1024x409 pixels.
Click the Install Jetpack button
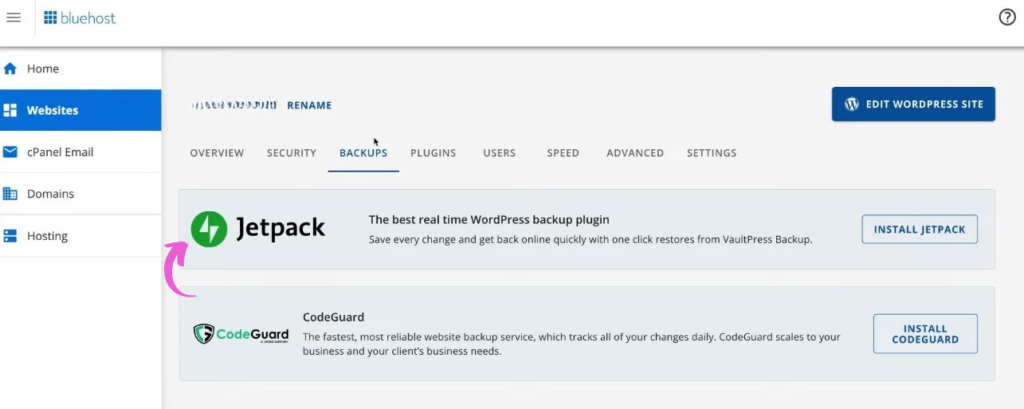tap(920, 229)
